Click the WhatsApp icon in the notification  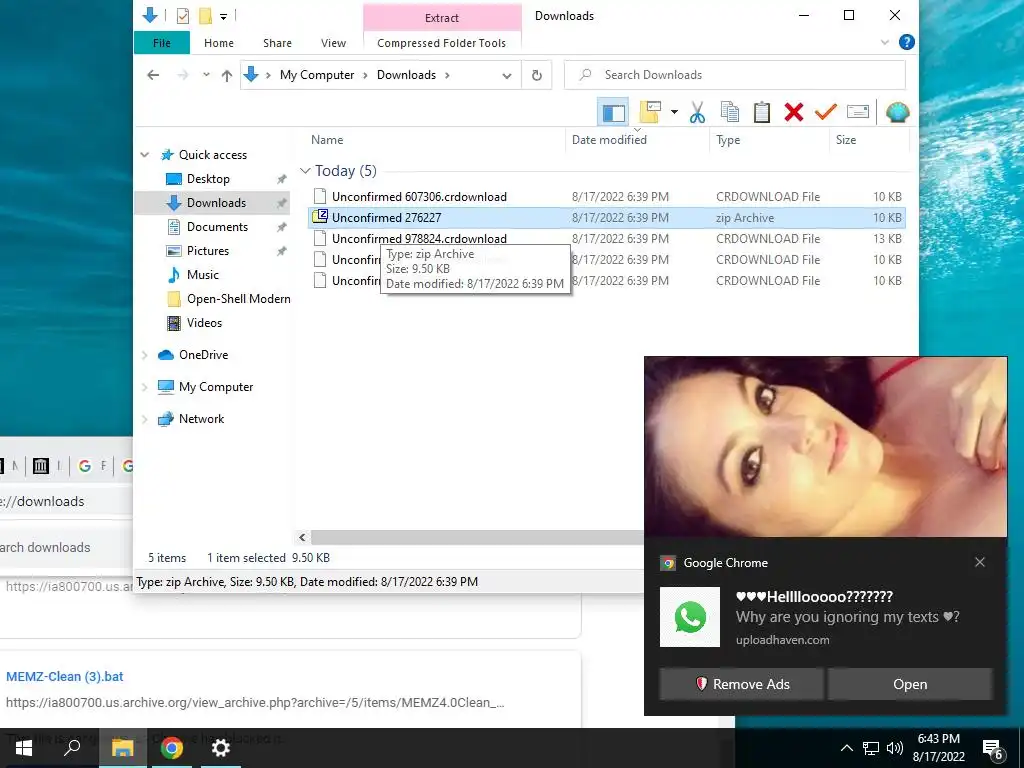click(690, 617)
